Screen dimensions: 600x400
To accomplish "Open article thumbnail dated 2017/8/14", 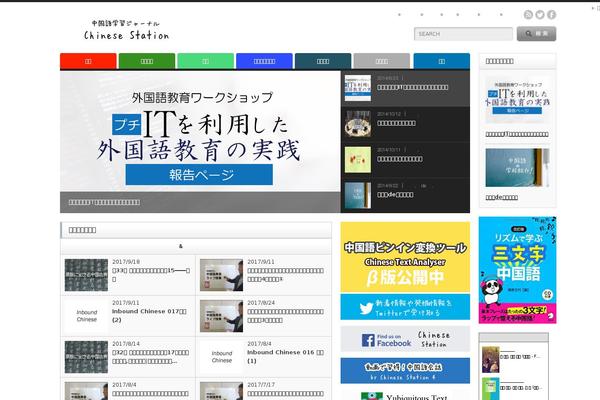I will point(86,357).
